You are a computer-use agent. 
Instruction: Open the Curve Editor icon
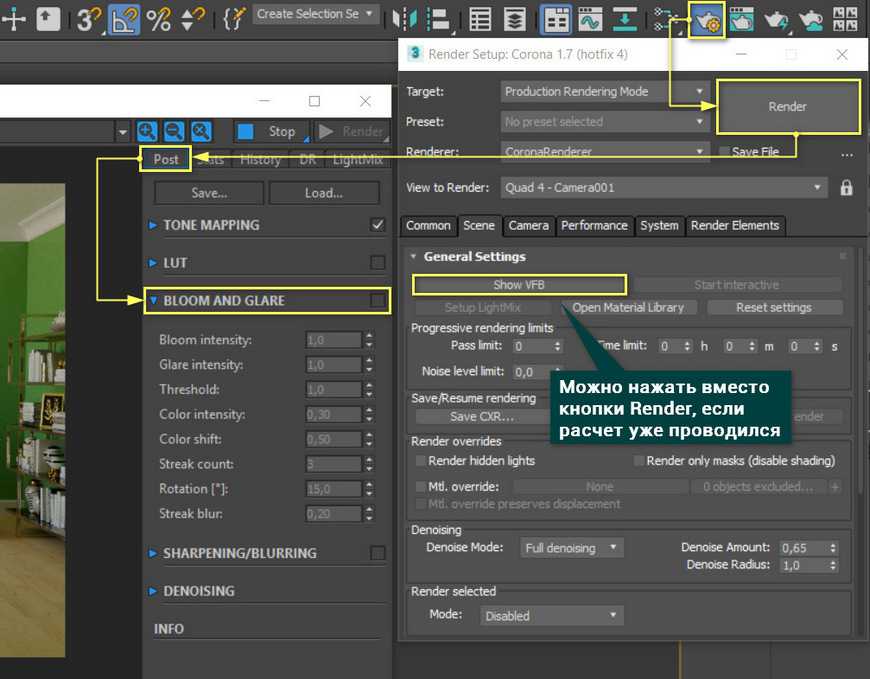pyautogui.click(x=590, y=19)
